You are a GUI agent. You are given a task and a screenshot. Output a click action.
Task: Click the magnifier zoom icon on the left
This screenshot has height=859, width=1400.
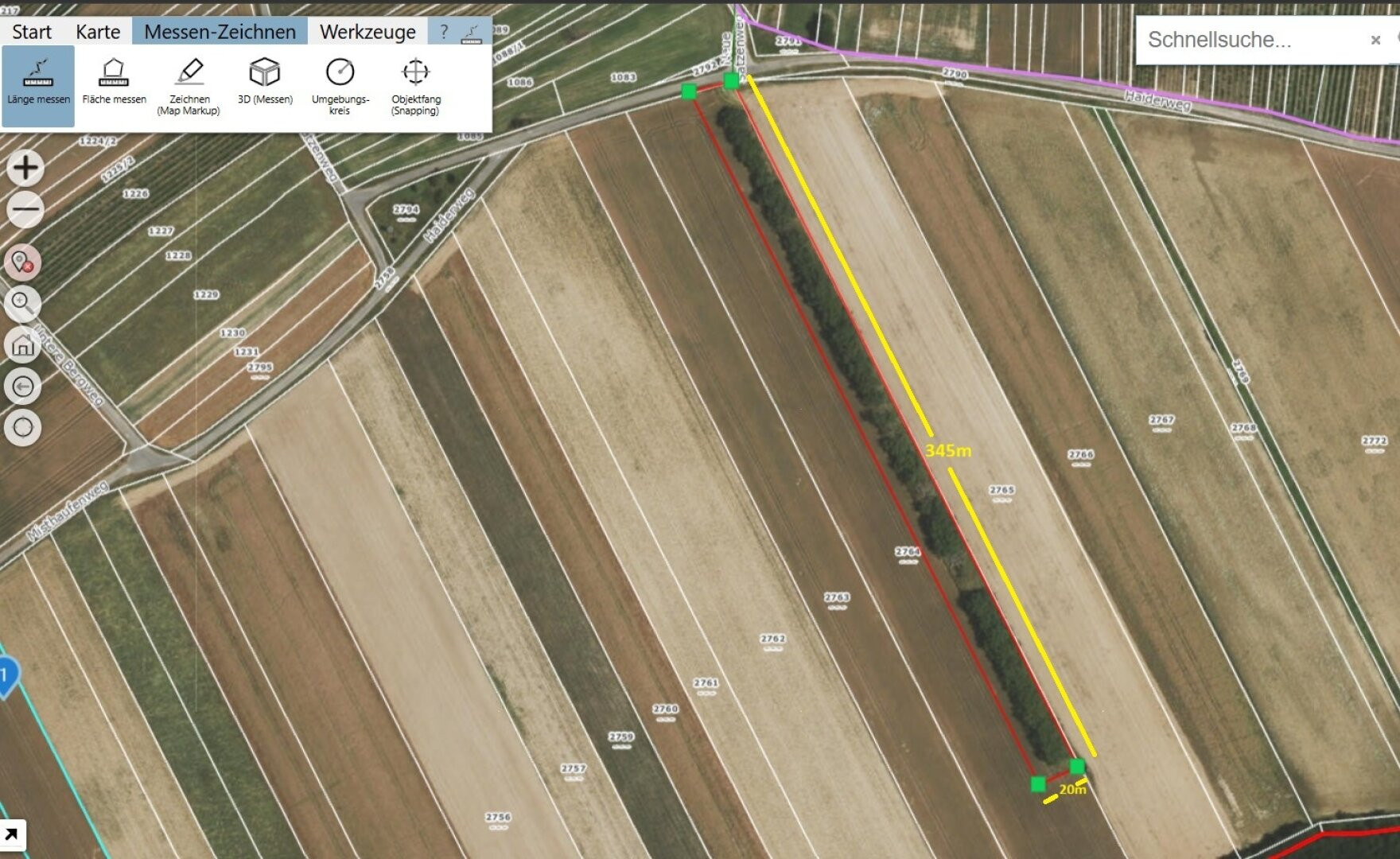22,303
